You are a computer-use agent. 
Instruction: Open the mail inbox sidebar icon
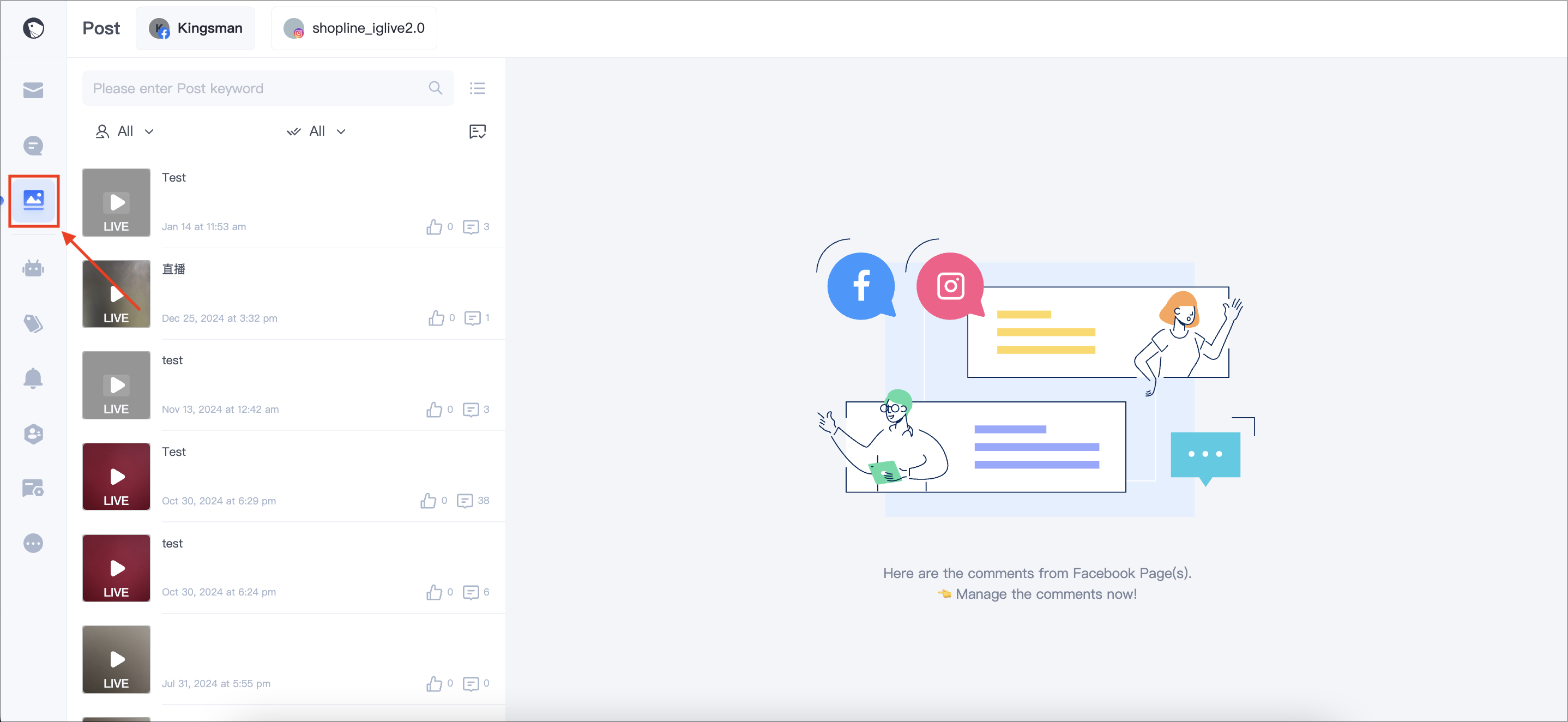coord(33,90)
